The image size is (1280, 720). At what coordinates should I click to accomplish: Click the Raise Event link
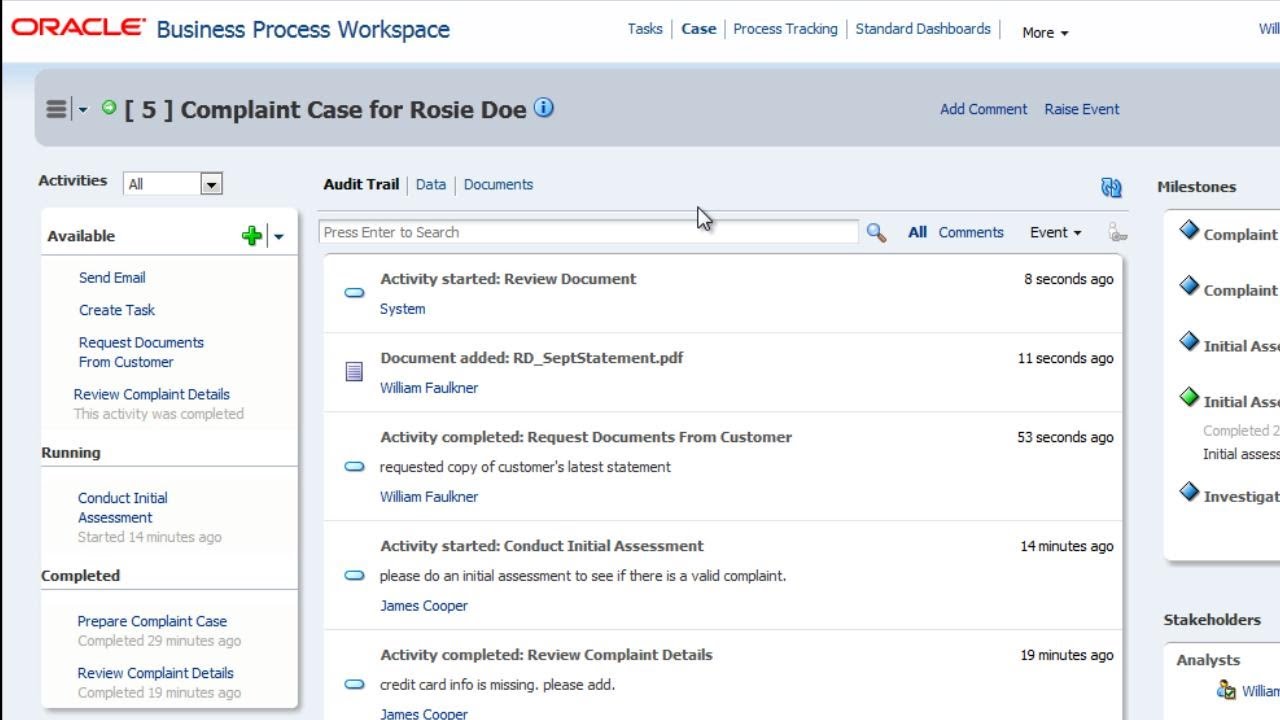[x=1082, y=109]
